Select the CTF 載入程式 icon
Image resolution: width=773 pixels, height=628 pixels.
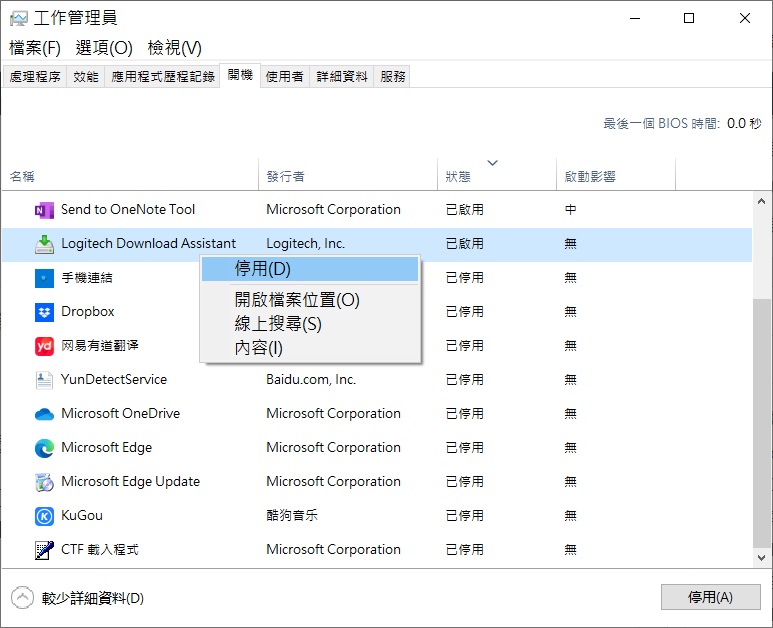click(44, 550)
